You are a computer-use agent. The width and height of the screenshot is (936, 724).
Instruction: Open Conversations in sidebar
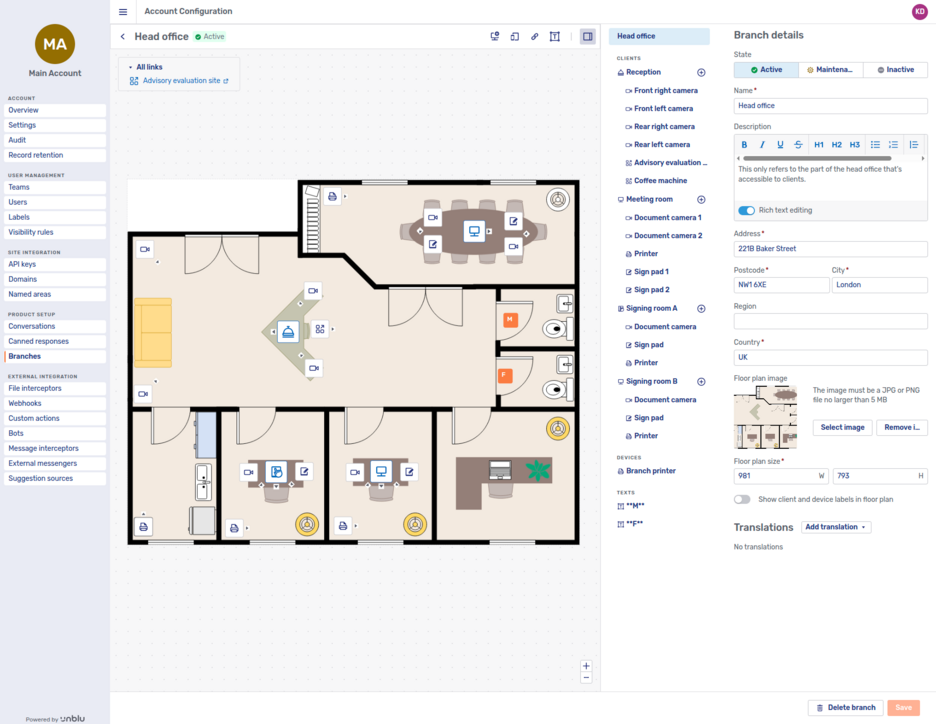point(55,326)
